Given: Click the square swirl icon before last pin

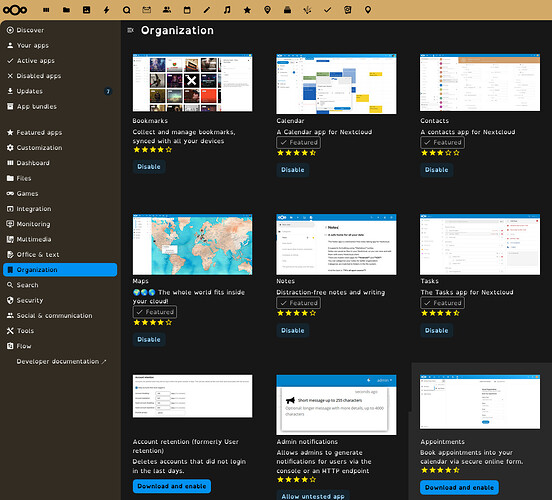Looking at the screenshot, I should (347, 10).
